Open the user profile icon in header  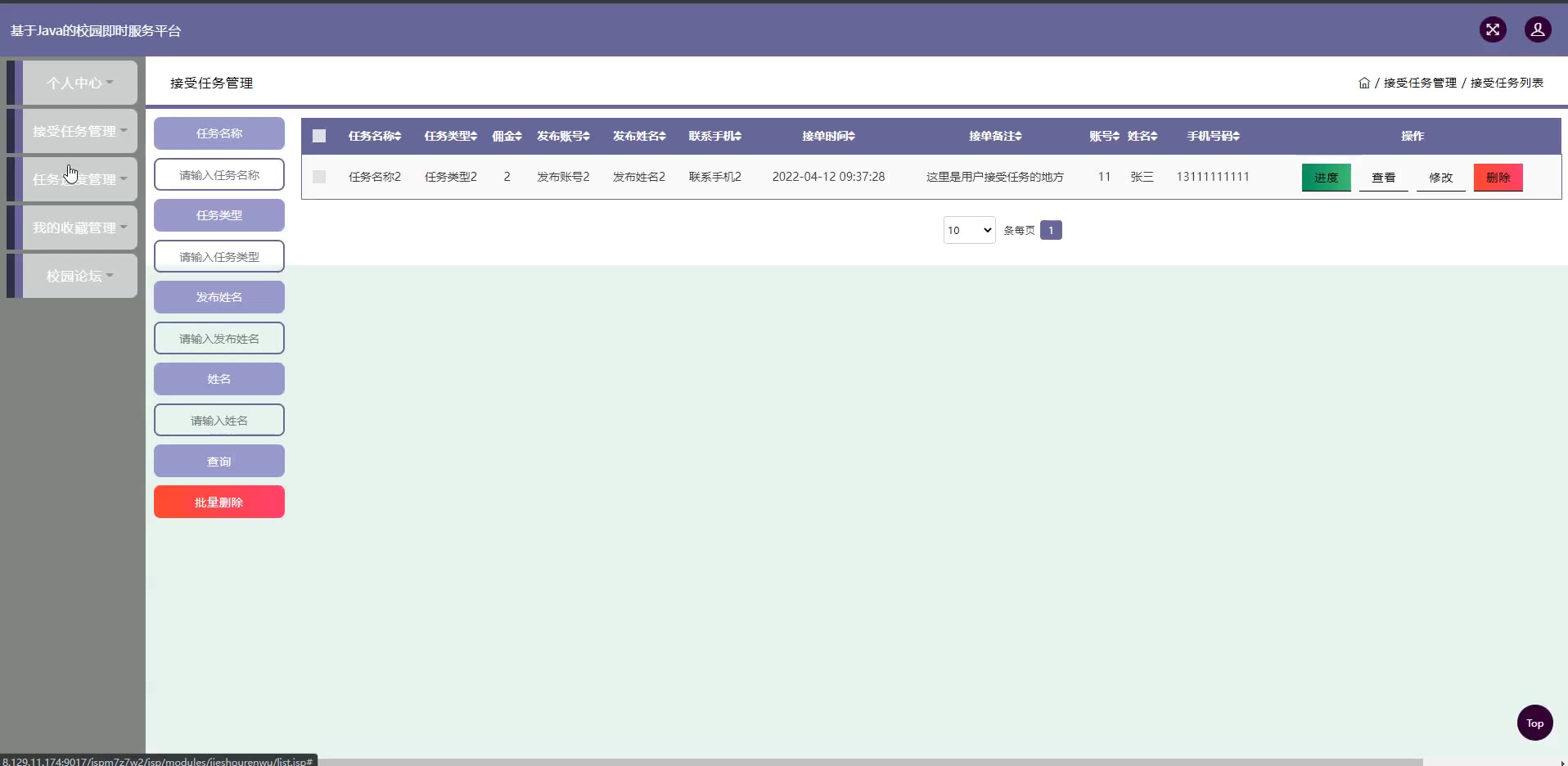(1537, 30)
